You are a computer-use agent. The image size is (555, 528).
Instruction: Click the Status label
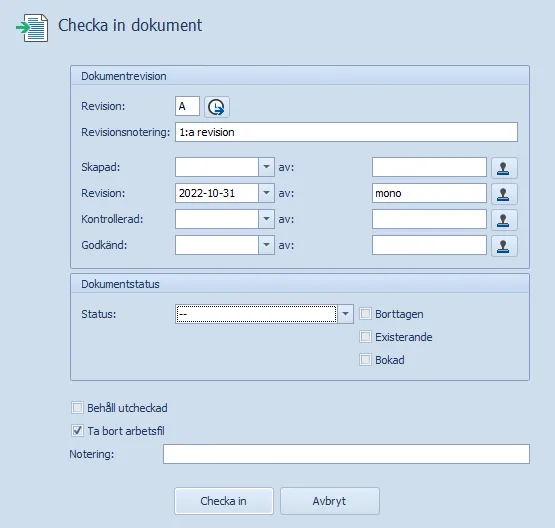[x=99, y=314]
